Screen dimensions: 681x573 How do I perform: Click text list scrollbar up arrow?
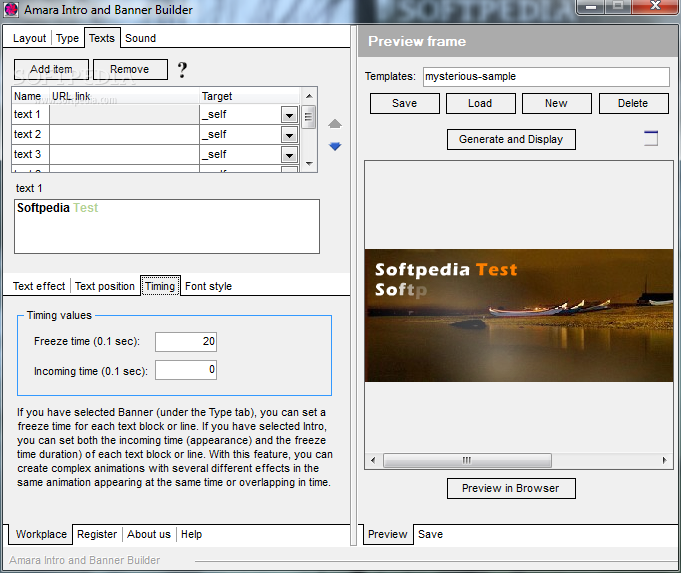click(x=309, y=96)
